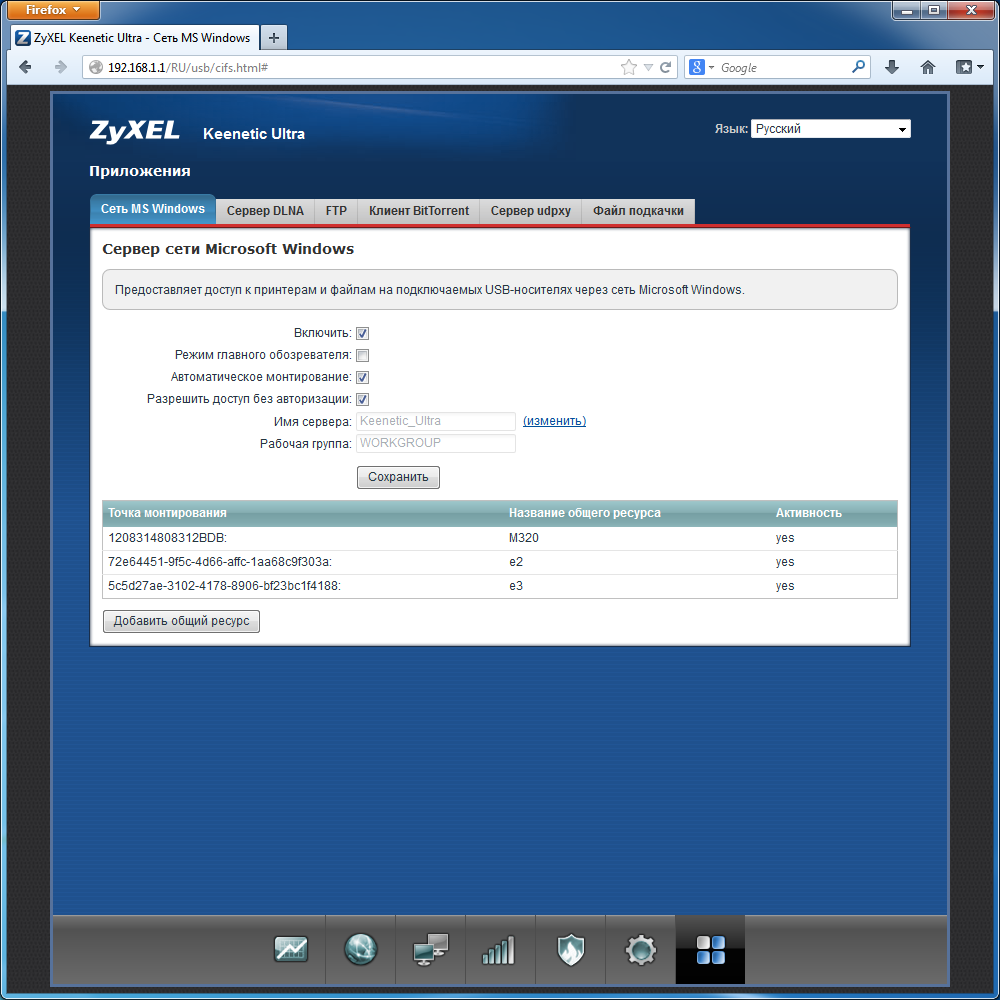Switch to the Сервер udpxy tab
Image resolution: width=1000 pixels, height=1000 pixels.
point(531,211)
